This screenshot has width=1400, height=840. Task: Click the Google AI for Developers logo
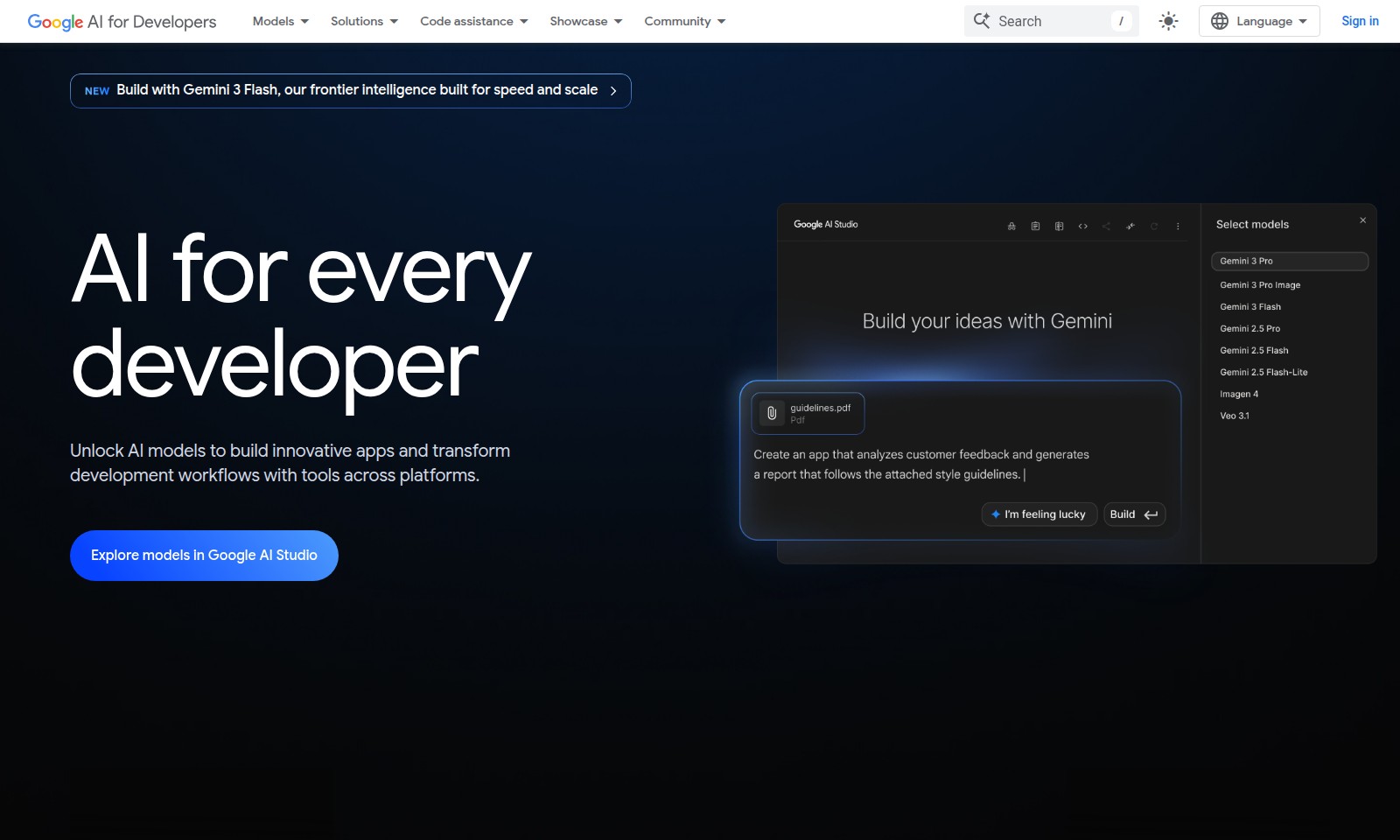point(122,21)
